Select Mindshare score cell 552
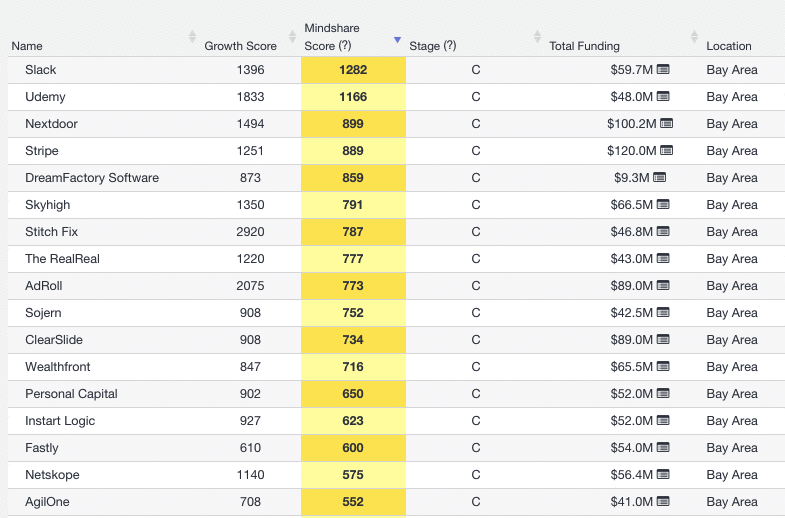The width and height of the screenshot is (785, 518). click(x=353, y=502)
